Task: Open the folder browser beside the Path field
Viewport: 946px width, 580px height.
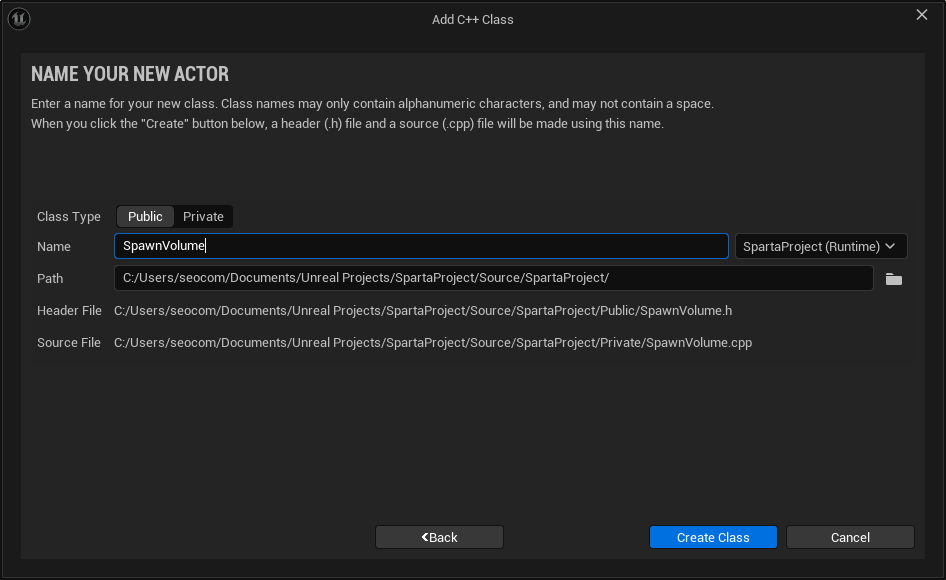Action: (893, 279)
